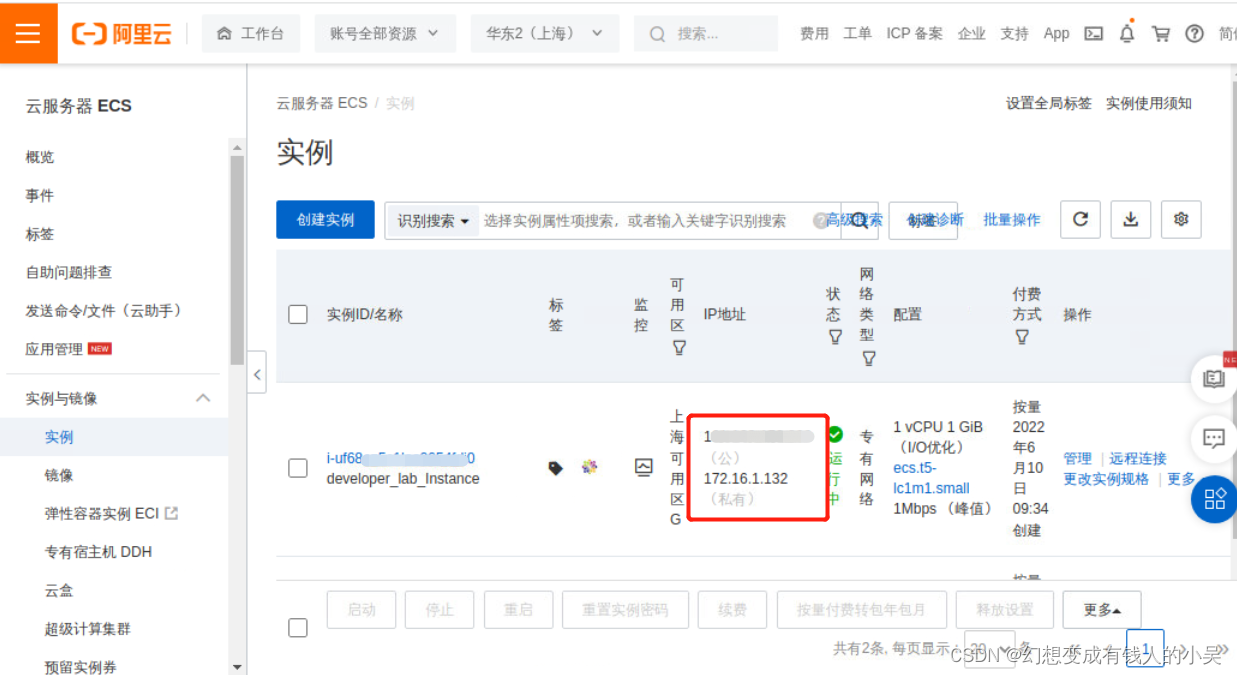This screenshot has height=675, width=1237.
Task: Click the help question mark icon
Action: (x=1193, y=33)
